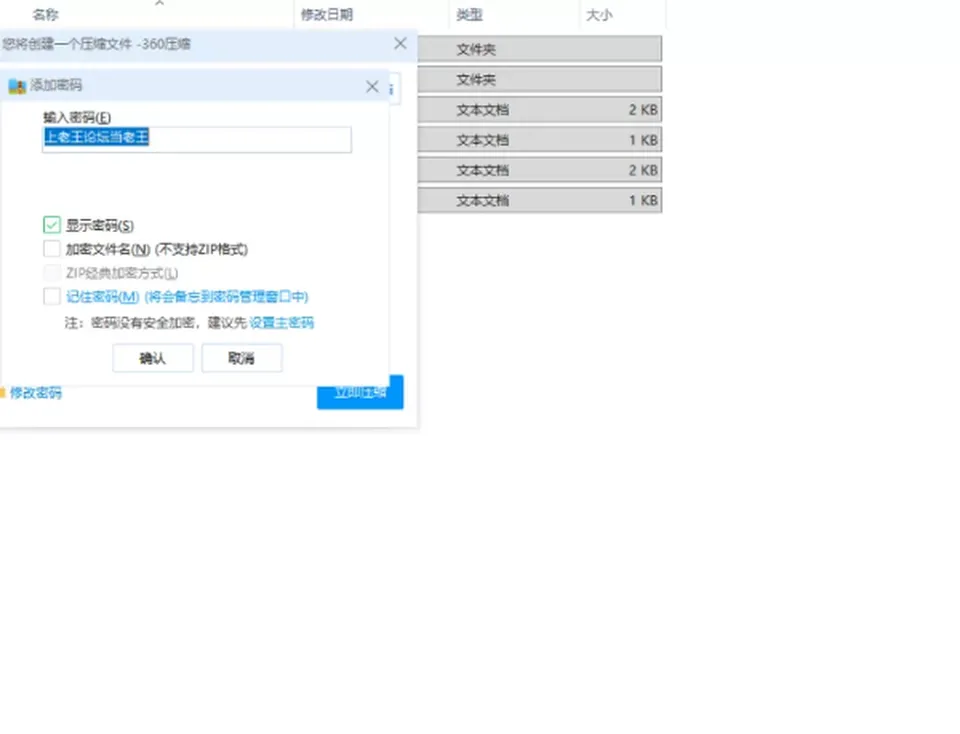Enable the 加密文件名(N) checkbox
Screen dimensions: 960x734
coord(52,249)
